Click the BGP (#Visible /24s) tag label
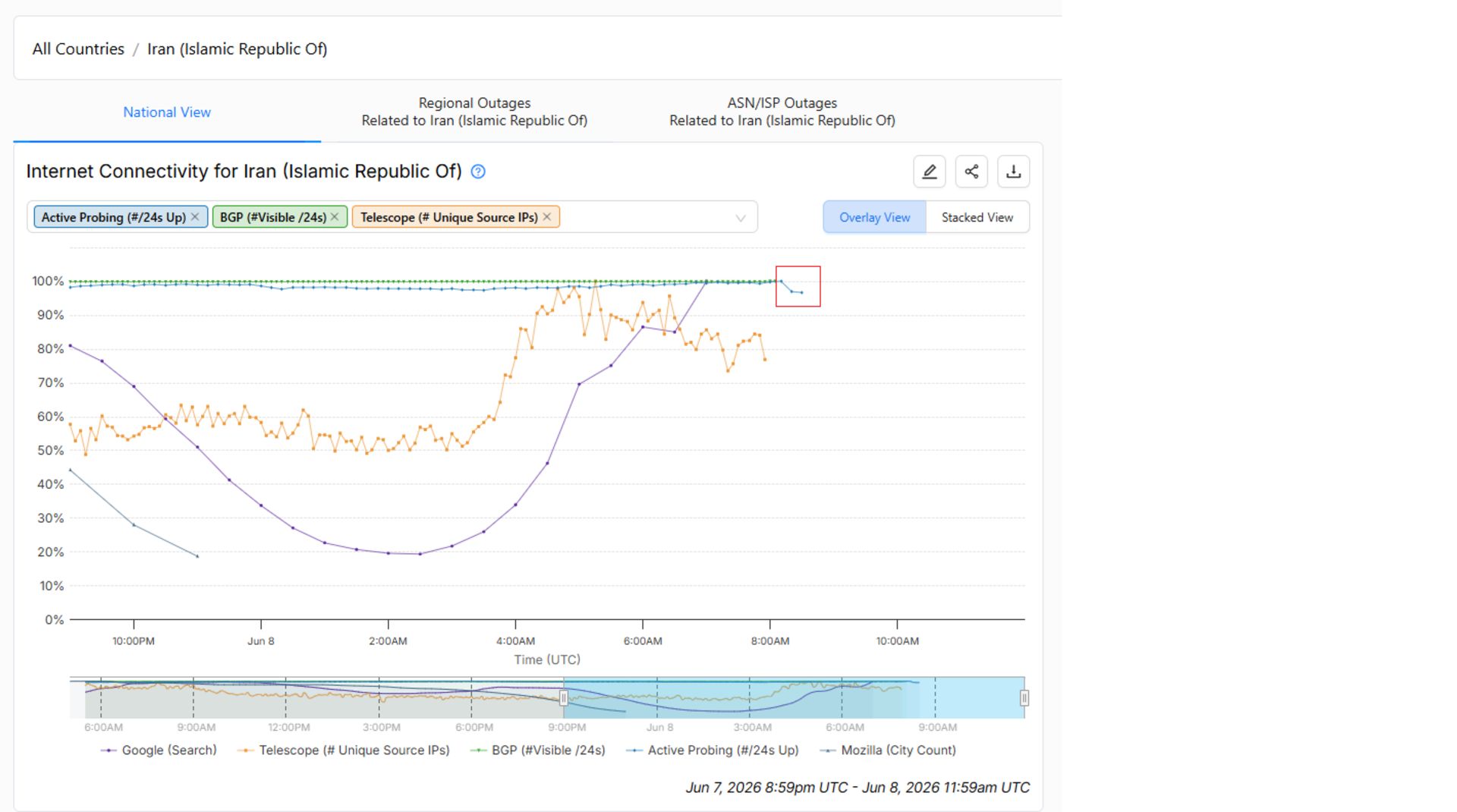The image size is (1457, 812). tap(273, 217)
